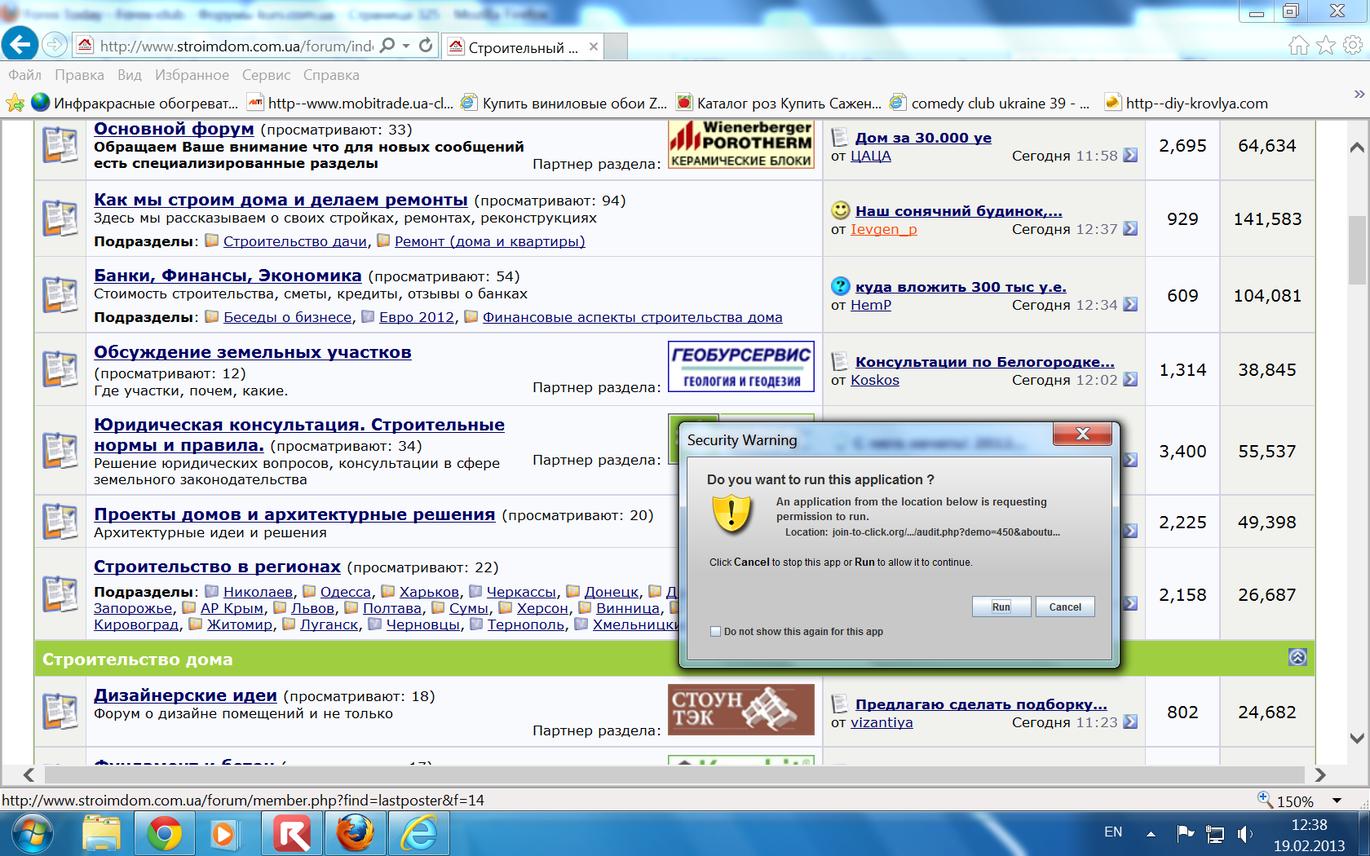Open the Справка menu
The height and width of the screenshot is (856, 1370).
331,75
